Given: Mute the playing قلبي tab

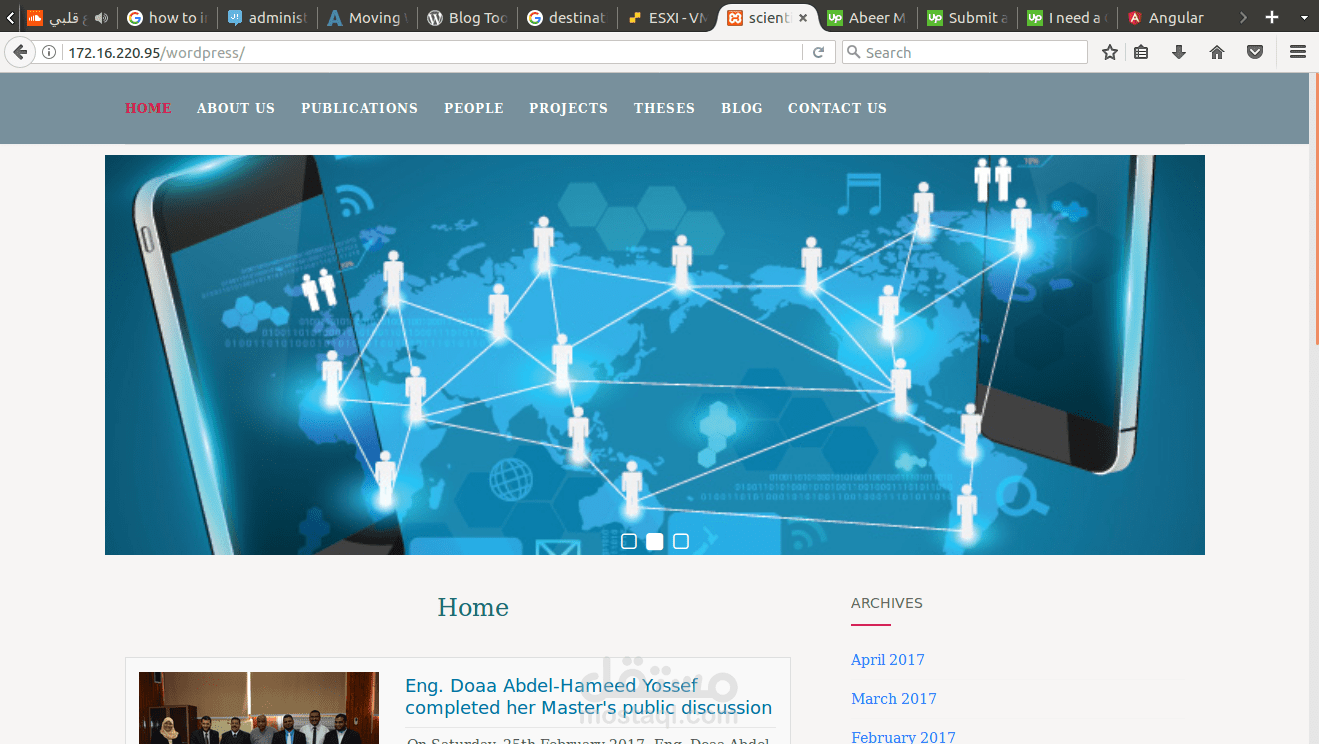Looking at the screenshot, I should tap(101, 17).
